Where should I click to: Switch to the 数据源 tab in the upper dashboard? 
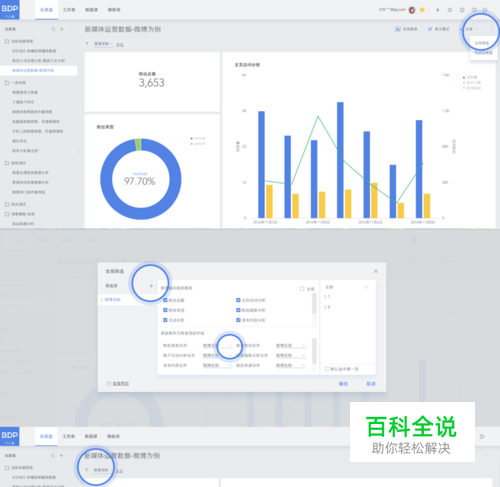click(91, 10)
